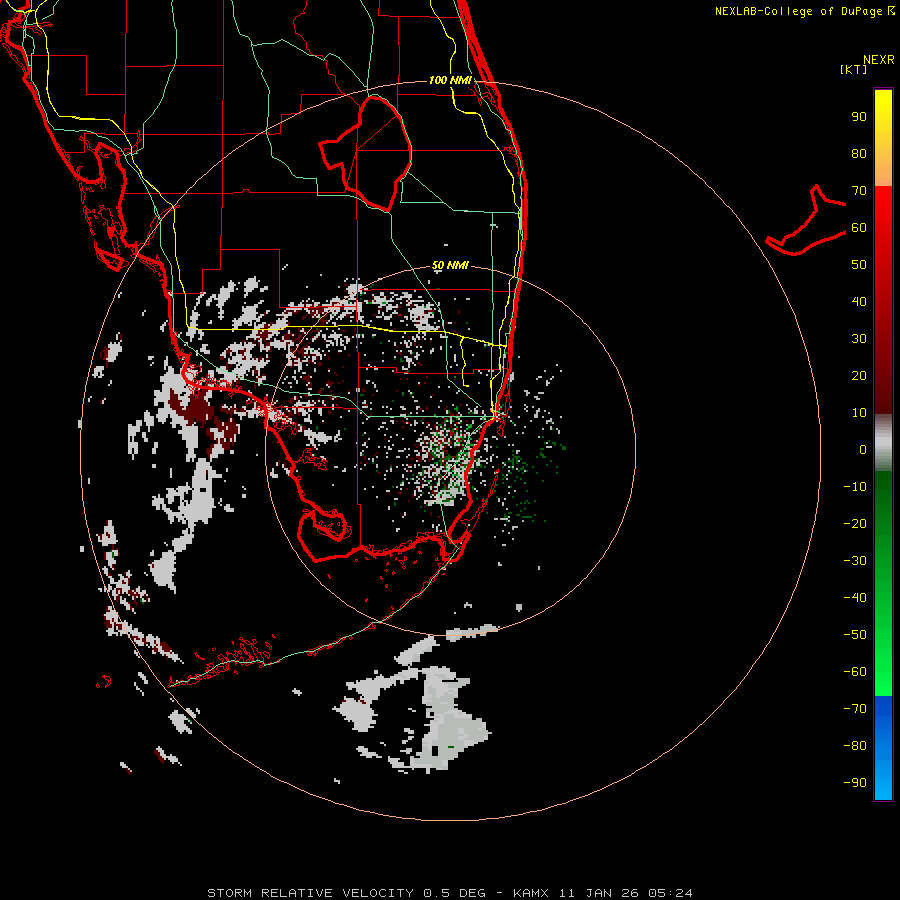The image size is (900, 900).
Task: Click the -20 scale value
Action: [855, 524]
